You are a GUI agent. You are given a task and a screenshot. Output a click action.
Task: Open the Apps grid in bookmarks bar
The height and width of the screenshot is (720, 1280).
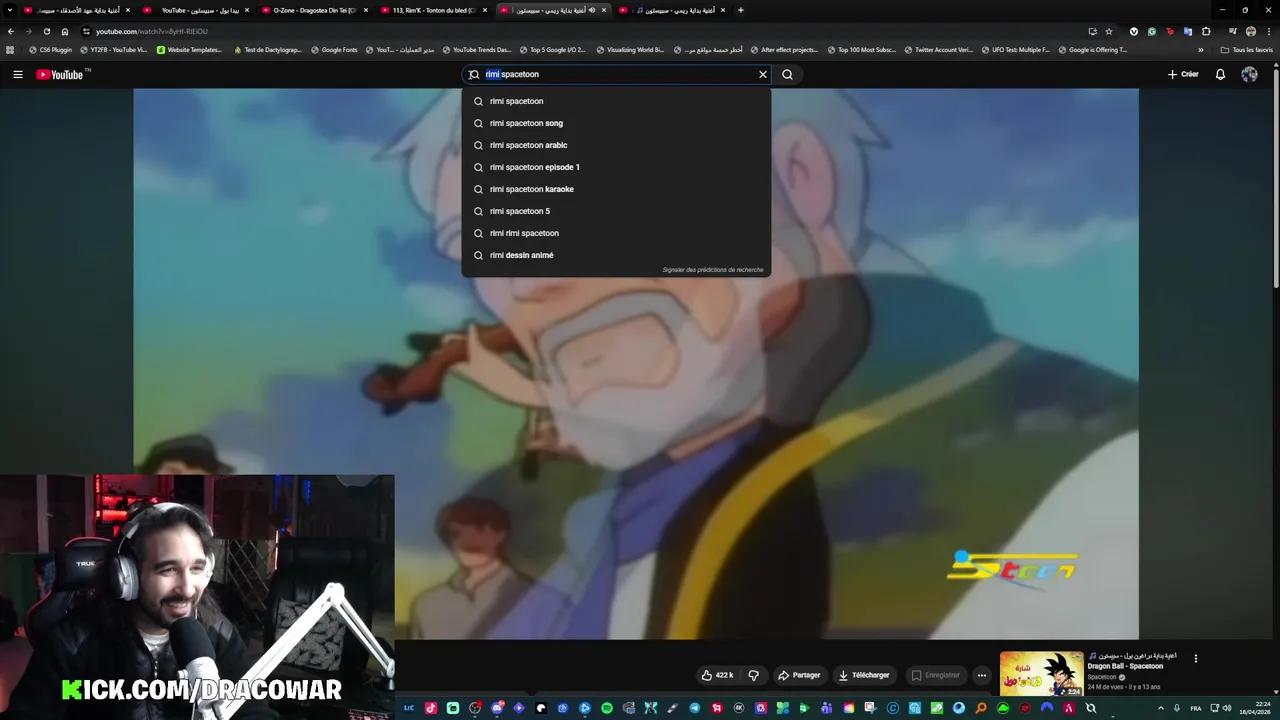click(x=10, y=49)
